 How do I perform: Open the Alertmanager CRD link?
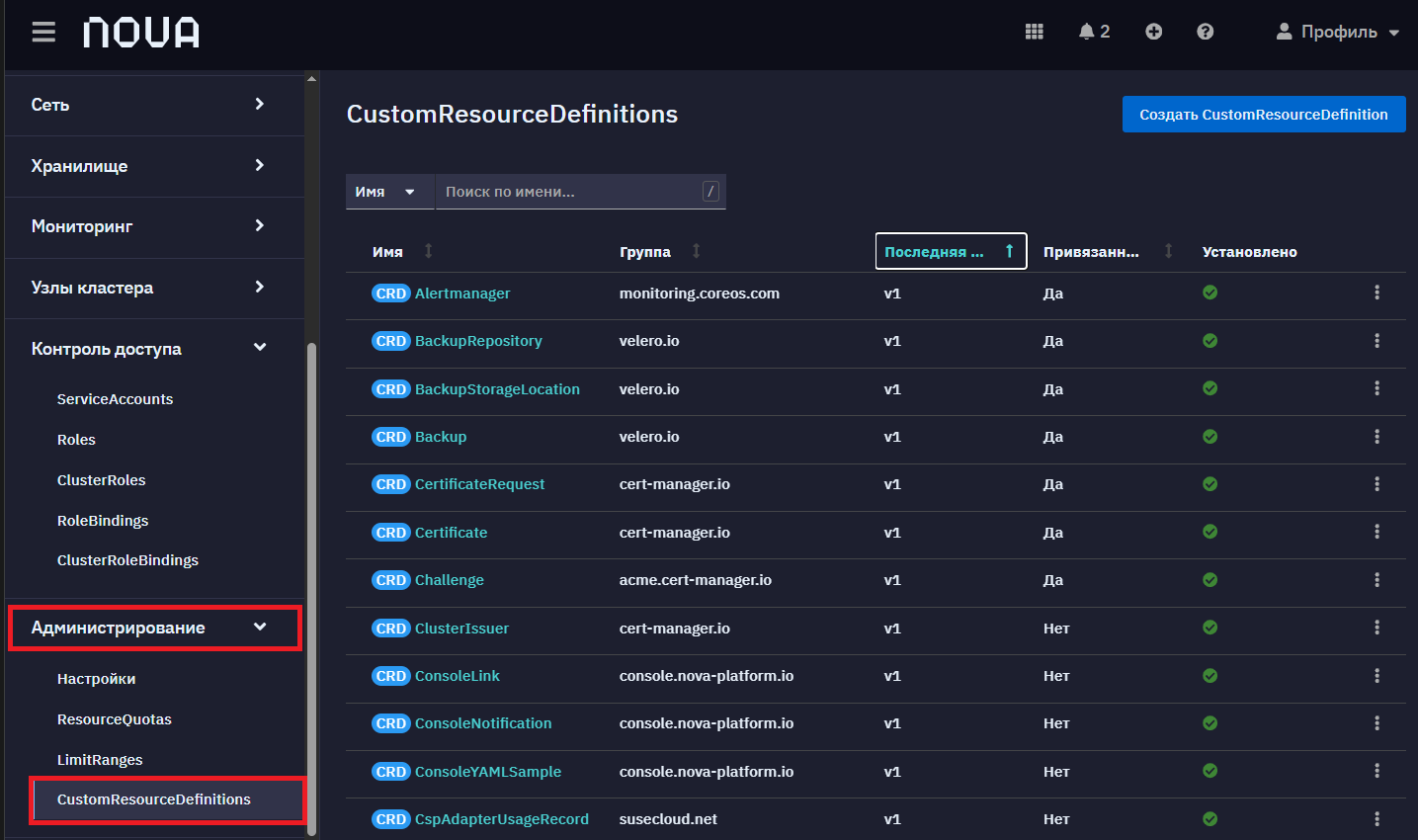[462, 294]
